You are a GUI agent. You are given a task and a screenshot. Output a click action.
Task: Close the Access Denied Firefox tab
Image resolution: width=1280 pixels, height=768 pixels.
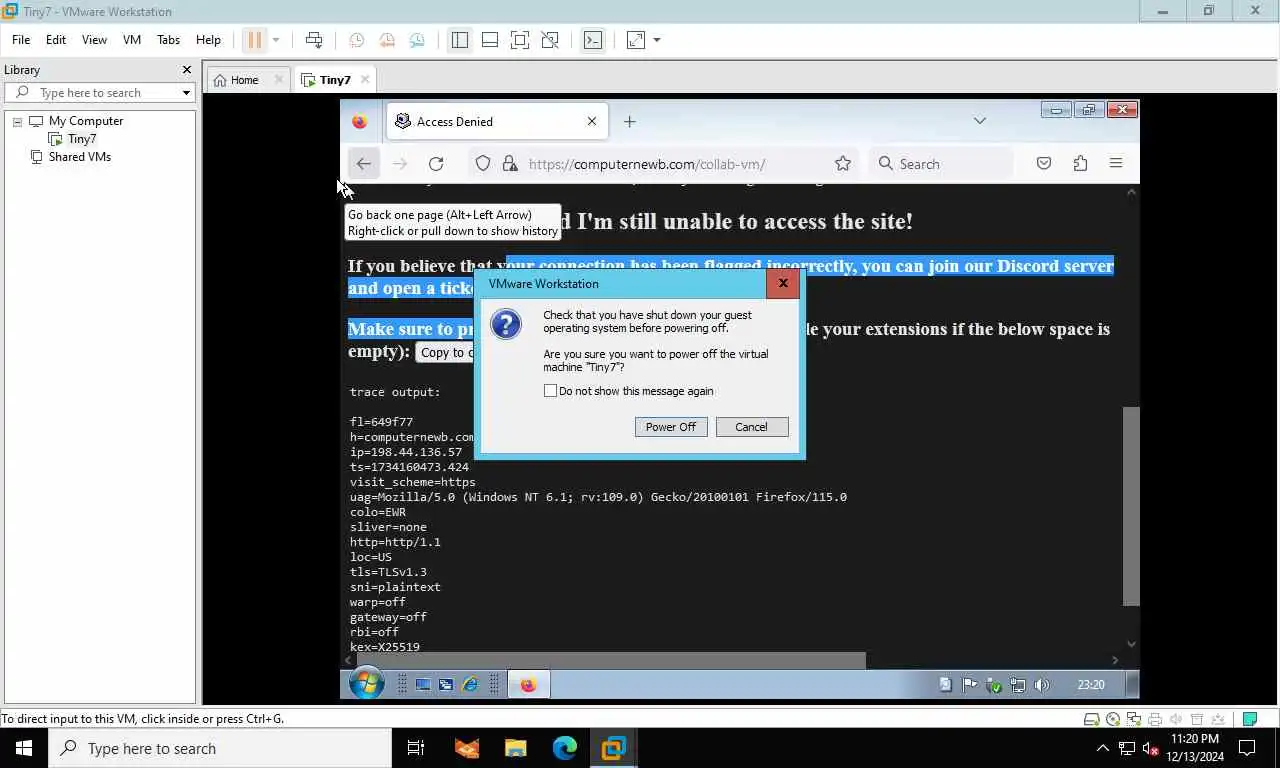pyautogui.click(x=592, y=122)
